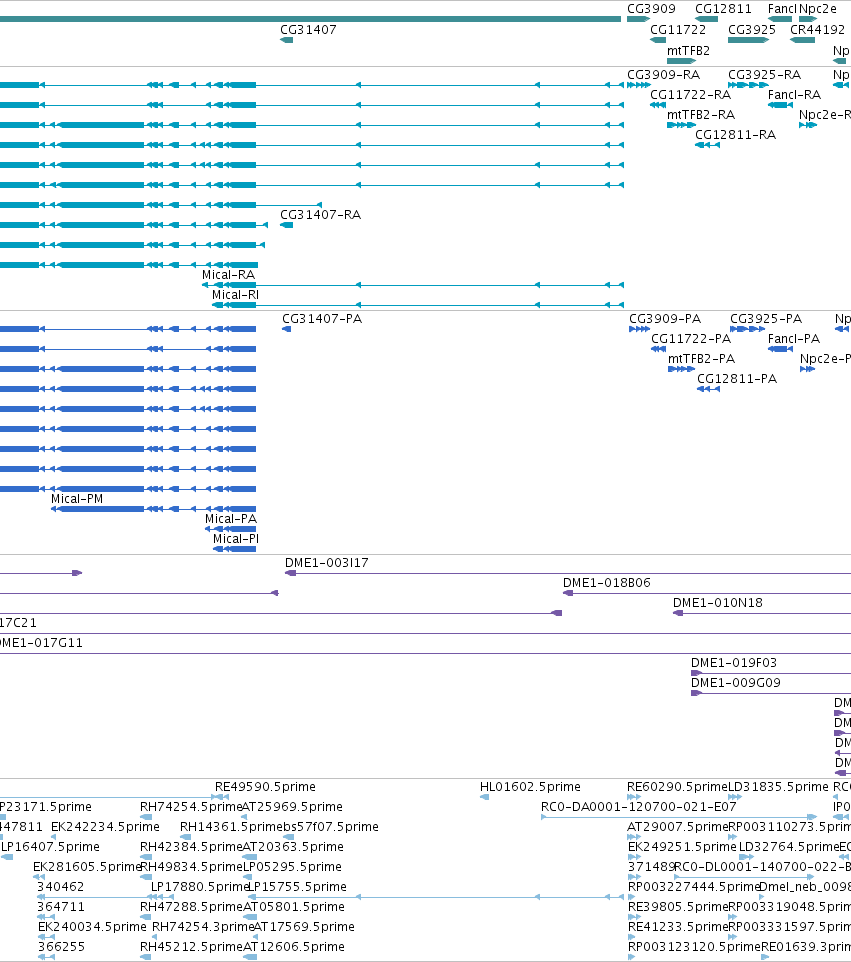
Task: Select the Fancl-RA transcript label
Action: point(794,94)
